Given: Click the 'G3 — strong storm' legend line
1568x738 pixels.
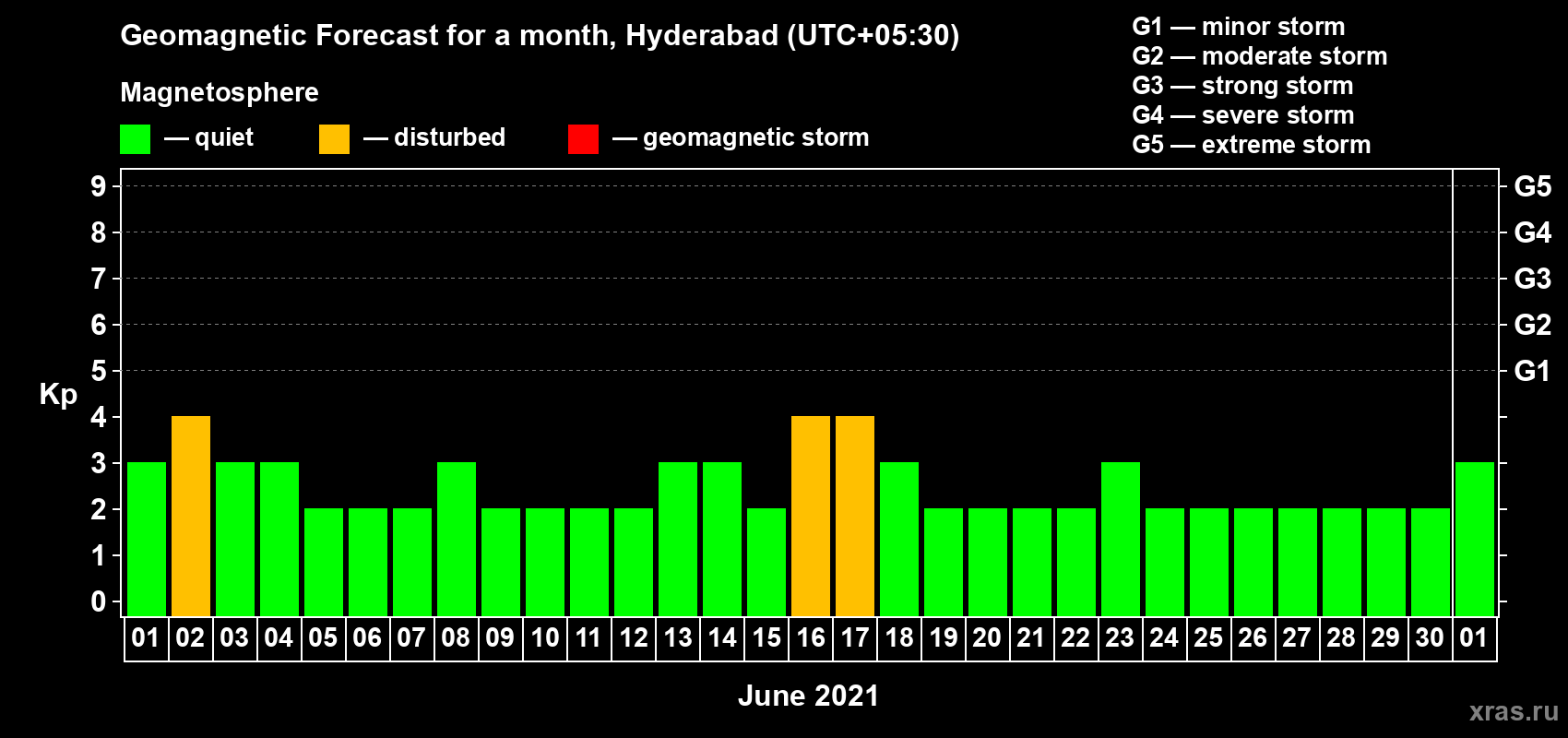Looking at the screenshot, I should tap(1242, 86).
